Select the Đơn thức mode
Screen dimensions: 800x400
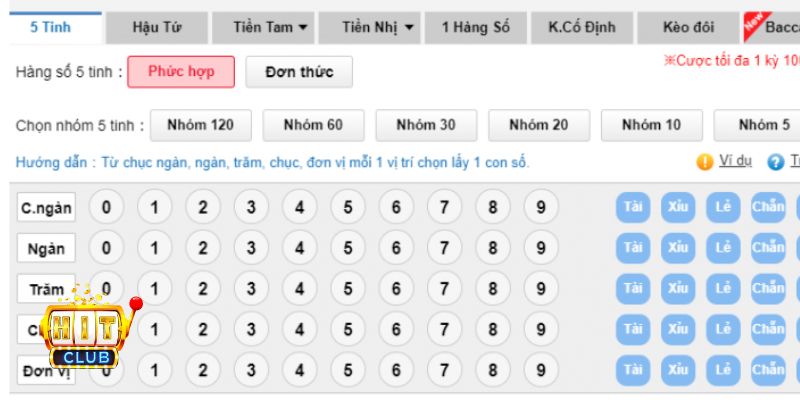(299, 72)
